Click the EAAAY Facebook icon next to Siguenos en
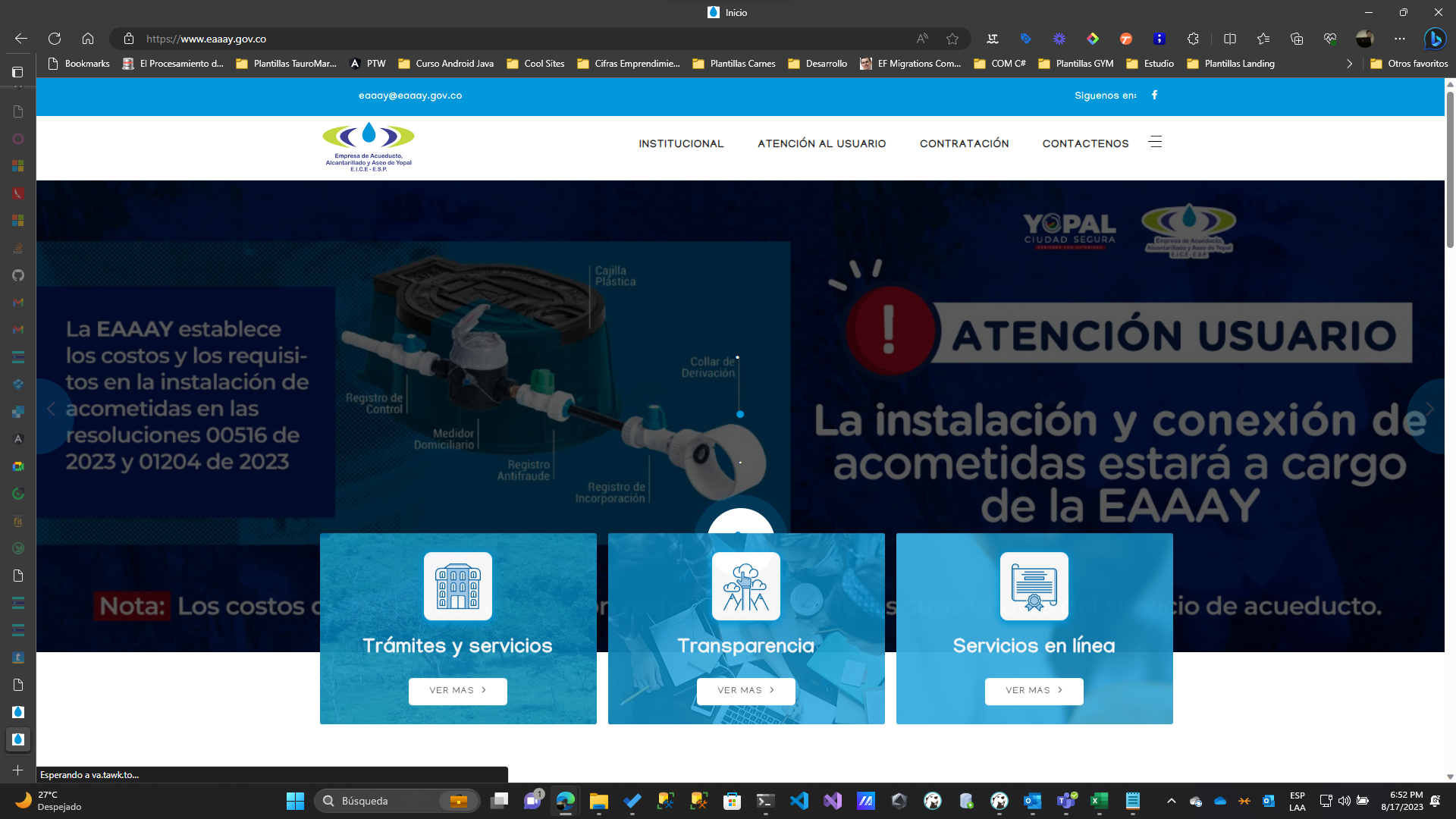This screenshot has height=819, width=1456. (1154, 96)
